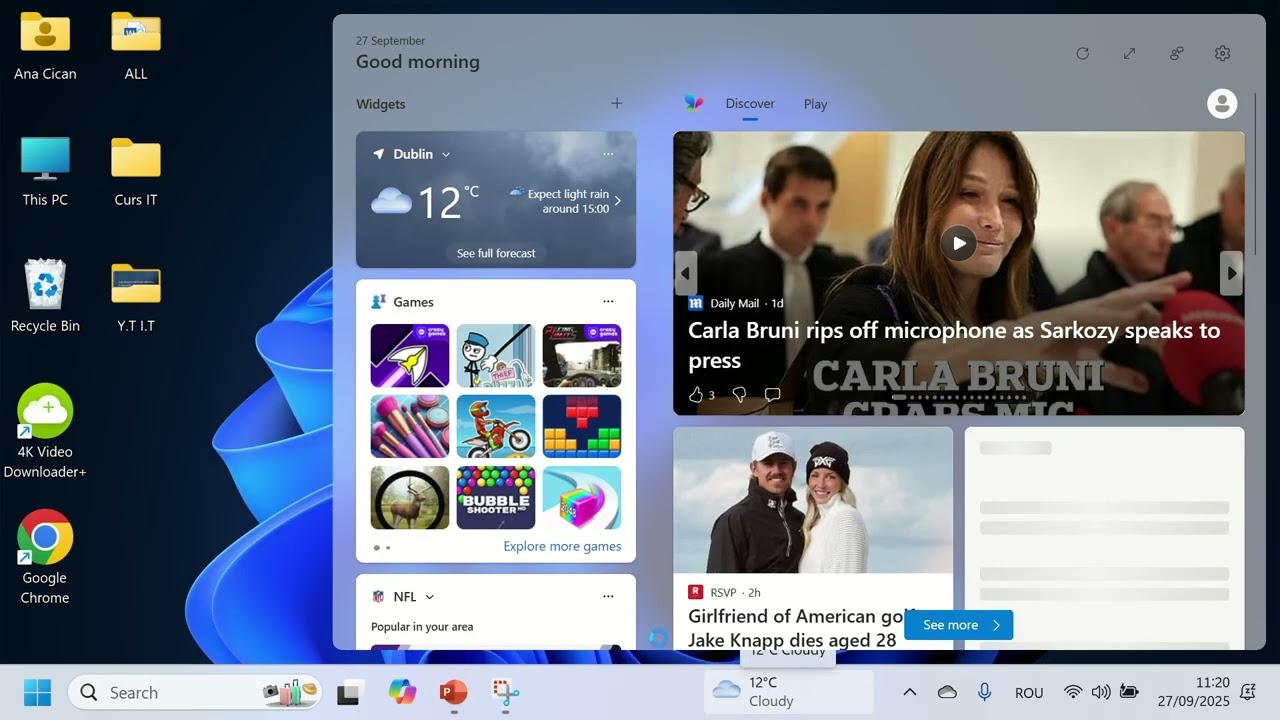Expand the NFL league dropdown

(x=430, y=597)
